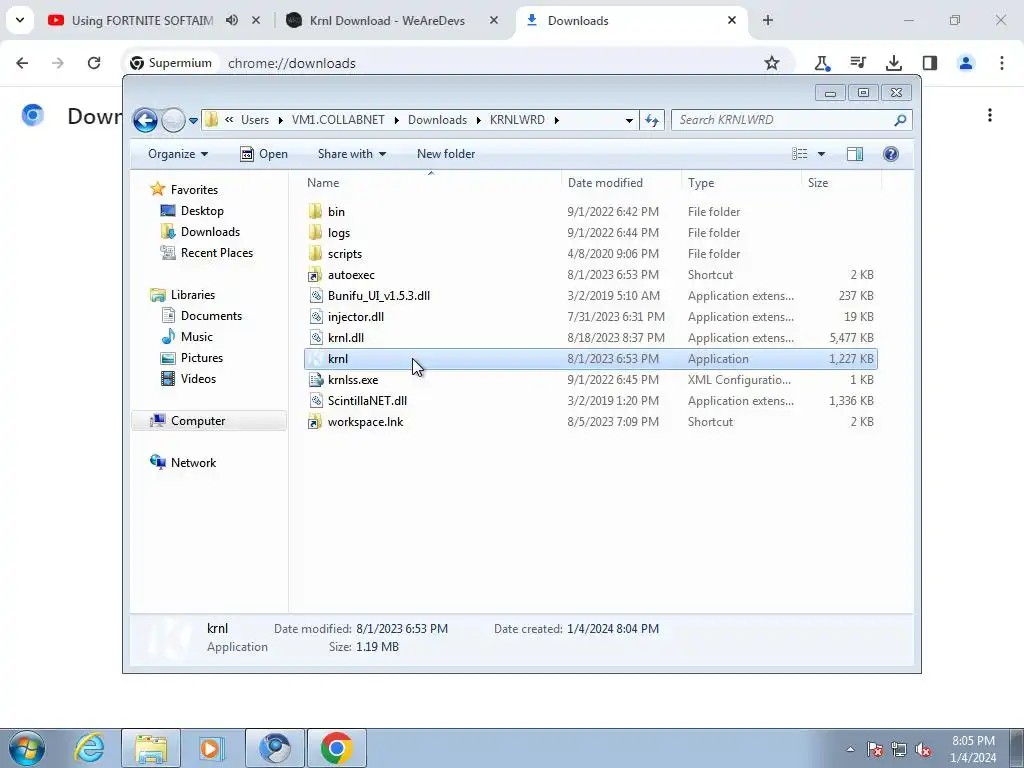Launch Internet Explorer from taskbar

(89, 748)
